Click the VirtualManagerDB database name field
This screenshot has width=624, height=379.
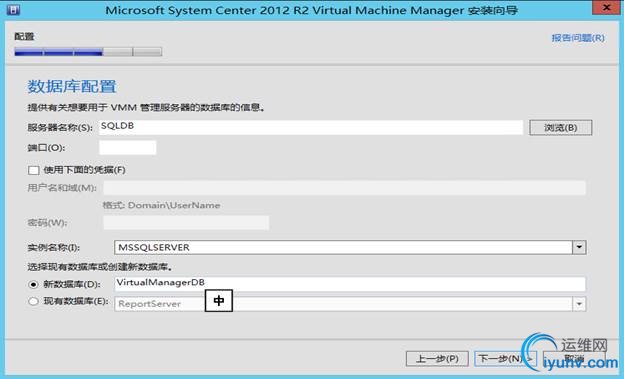pyautogui.click(x=350, y=284)
